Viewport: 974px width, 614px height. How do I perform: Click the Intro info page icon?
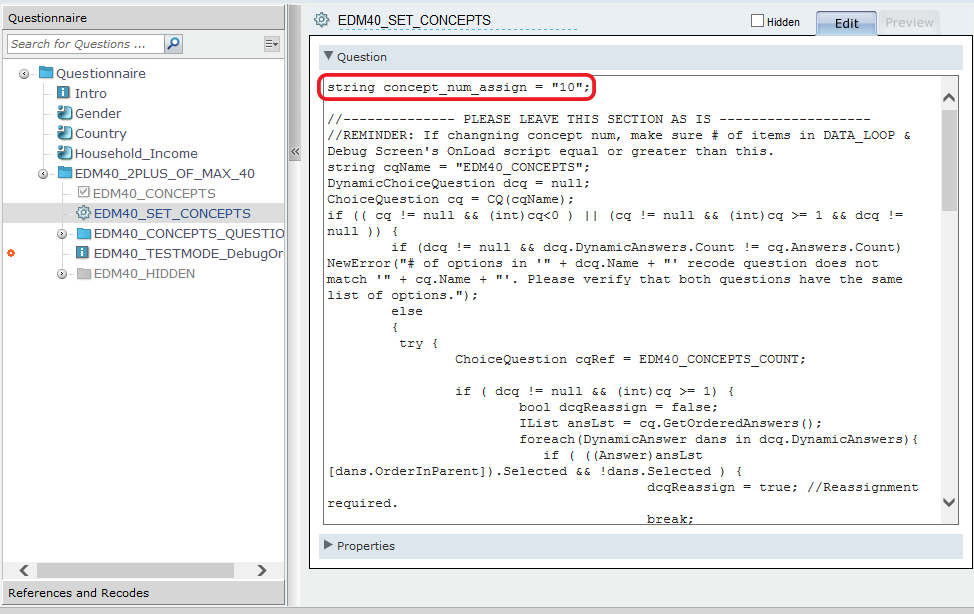click(63, 93)
